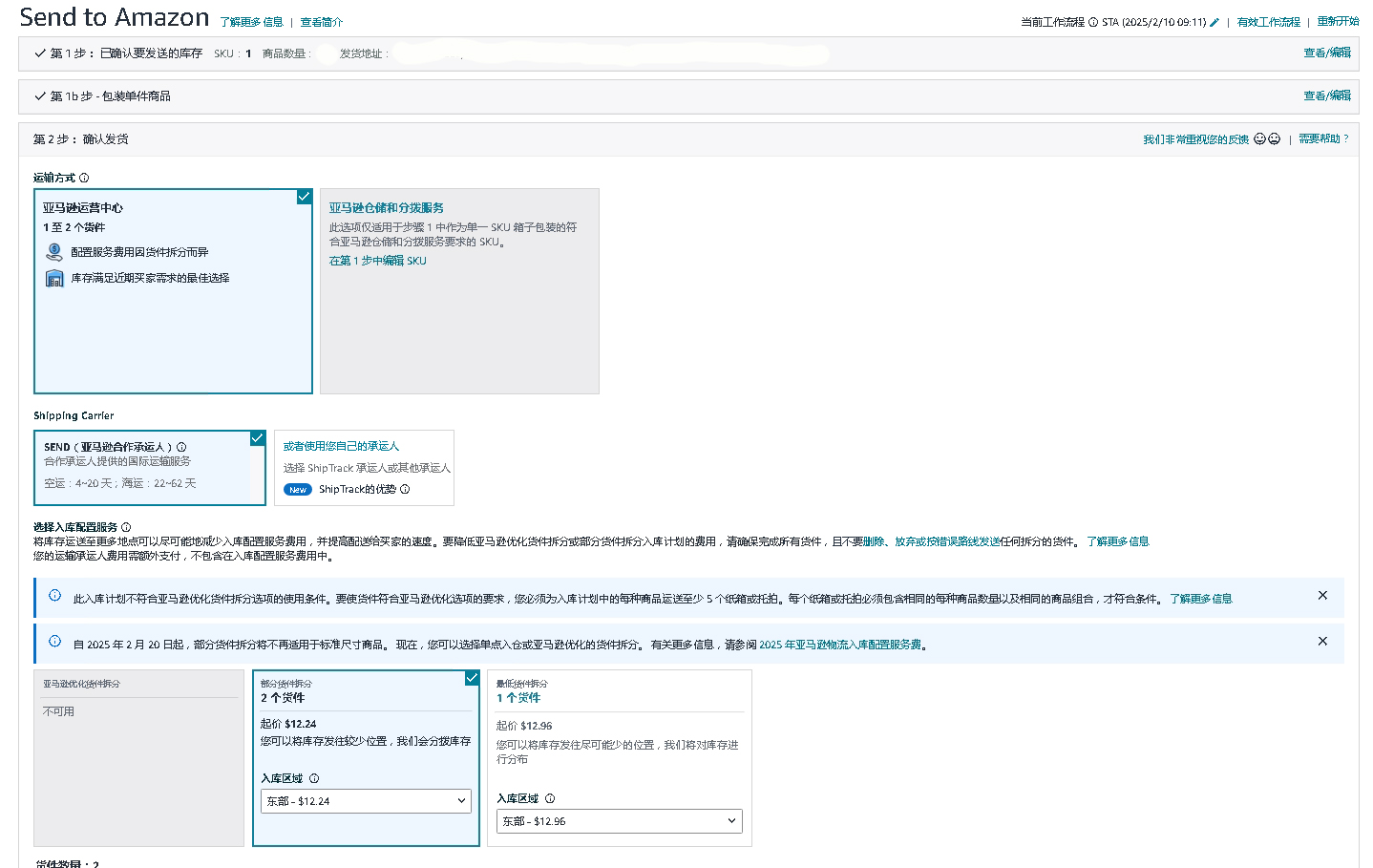Select 亚马逊仓储和分拨服务 option card
Image resolution: width=1373 pixels, height=868 pixels.
(x=459, y=291)
